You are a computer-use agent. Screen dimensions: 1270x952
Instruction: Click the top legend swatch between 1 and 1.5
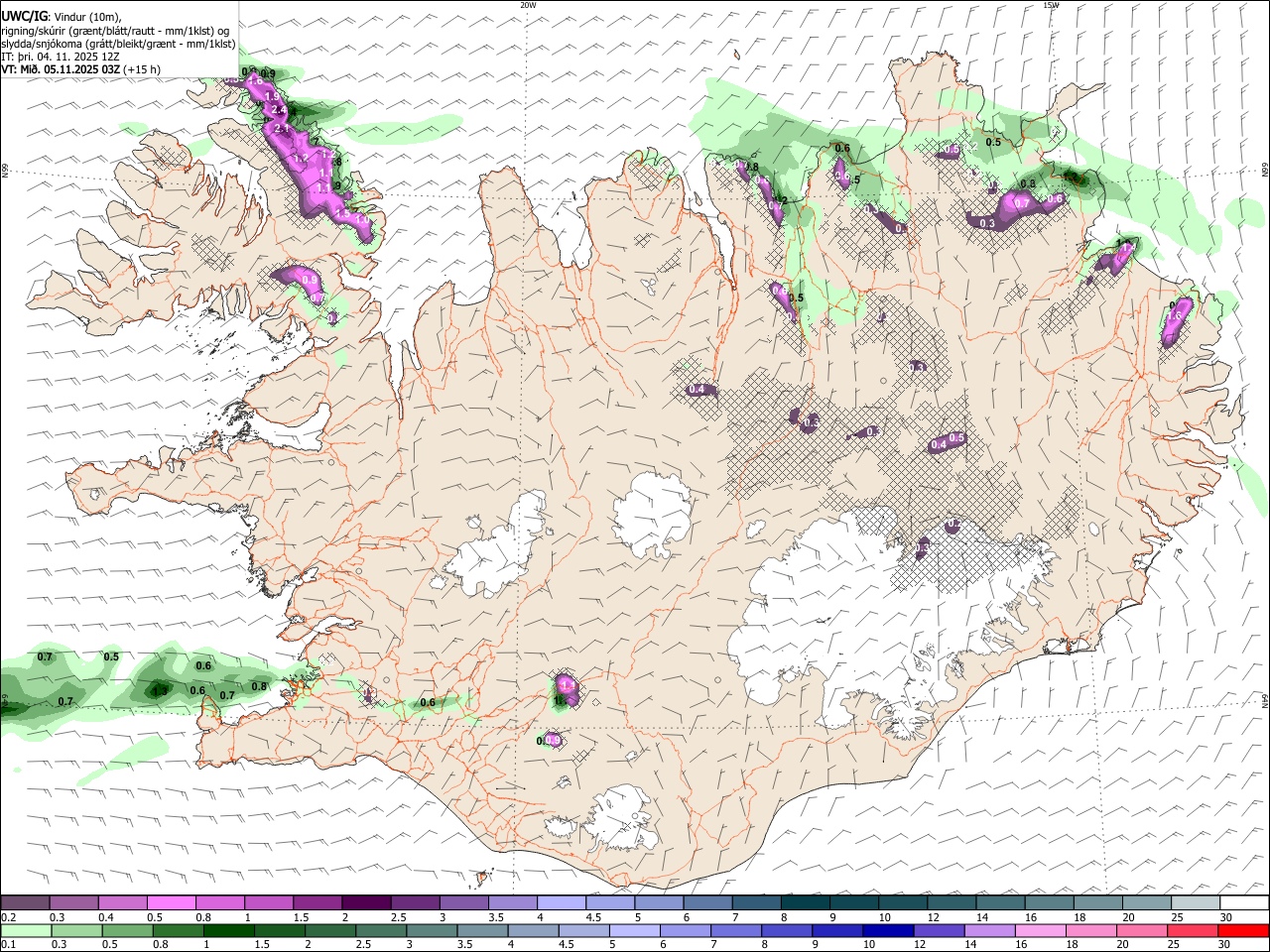pyautogui.click(x=269, y=902)
